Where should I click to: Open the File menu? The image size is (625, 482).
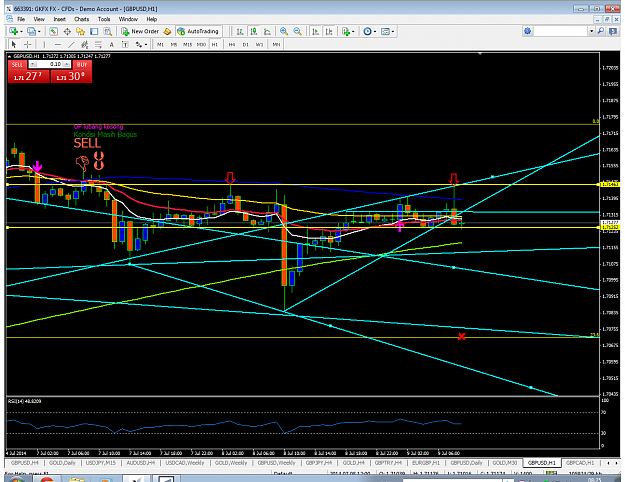tap(21, 19)
